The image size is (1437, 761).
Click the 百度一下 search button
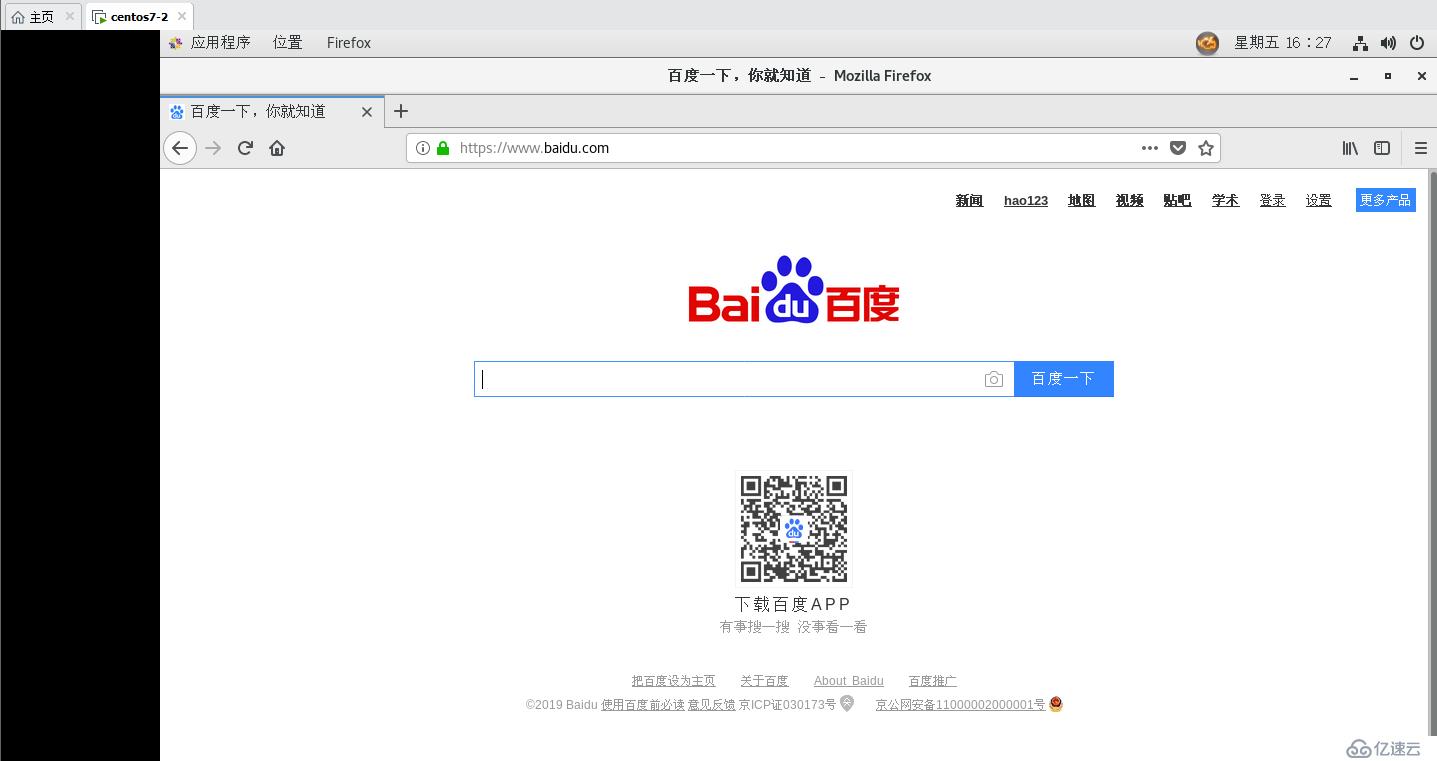pyautogui.click(x=1064, y=379)
